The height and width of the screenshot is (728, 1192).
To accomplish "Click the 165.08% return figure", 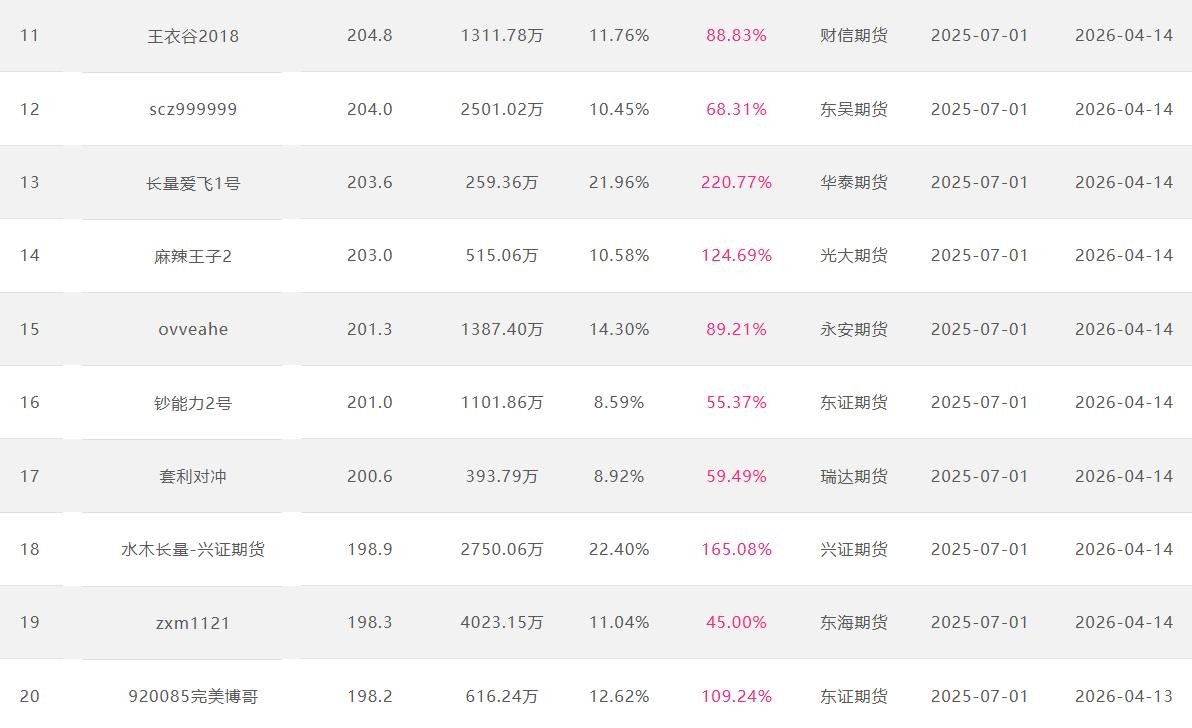I will (736, 549).
